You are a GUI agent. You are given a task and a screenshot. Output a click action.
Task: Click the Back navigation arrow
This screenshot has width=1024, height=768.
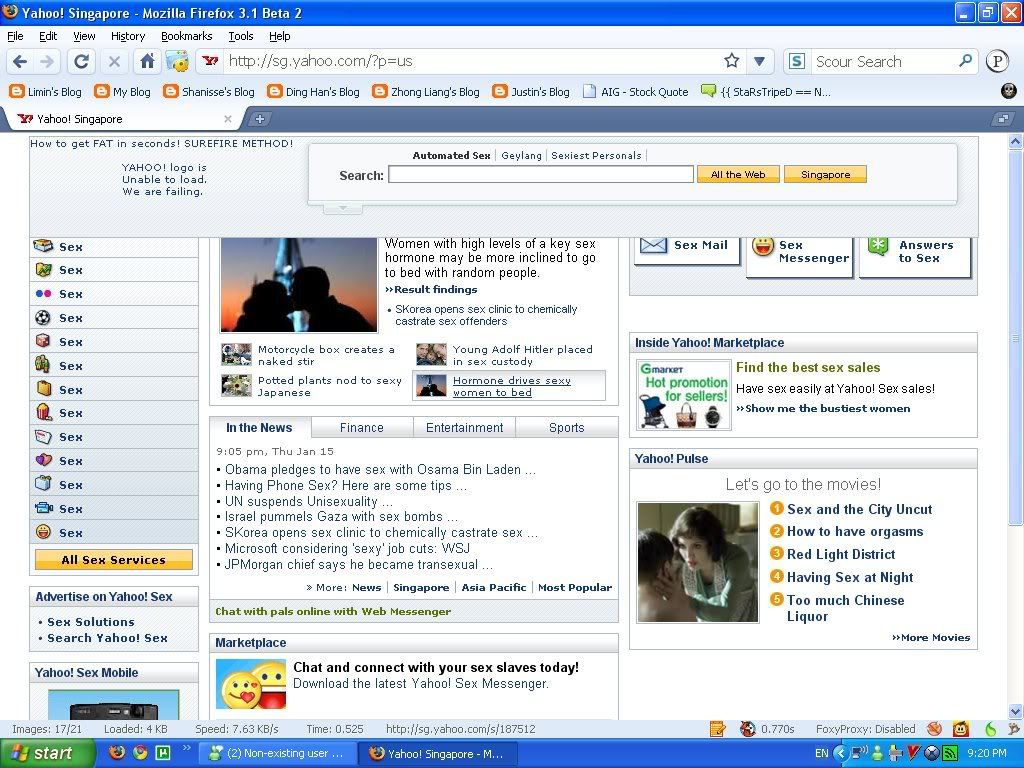pyautogui.click(x=20, y=61)
